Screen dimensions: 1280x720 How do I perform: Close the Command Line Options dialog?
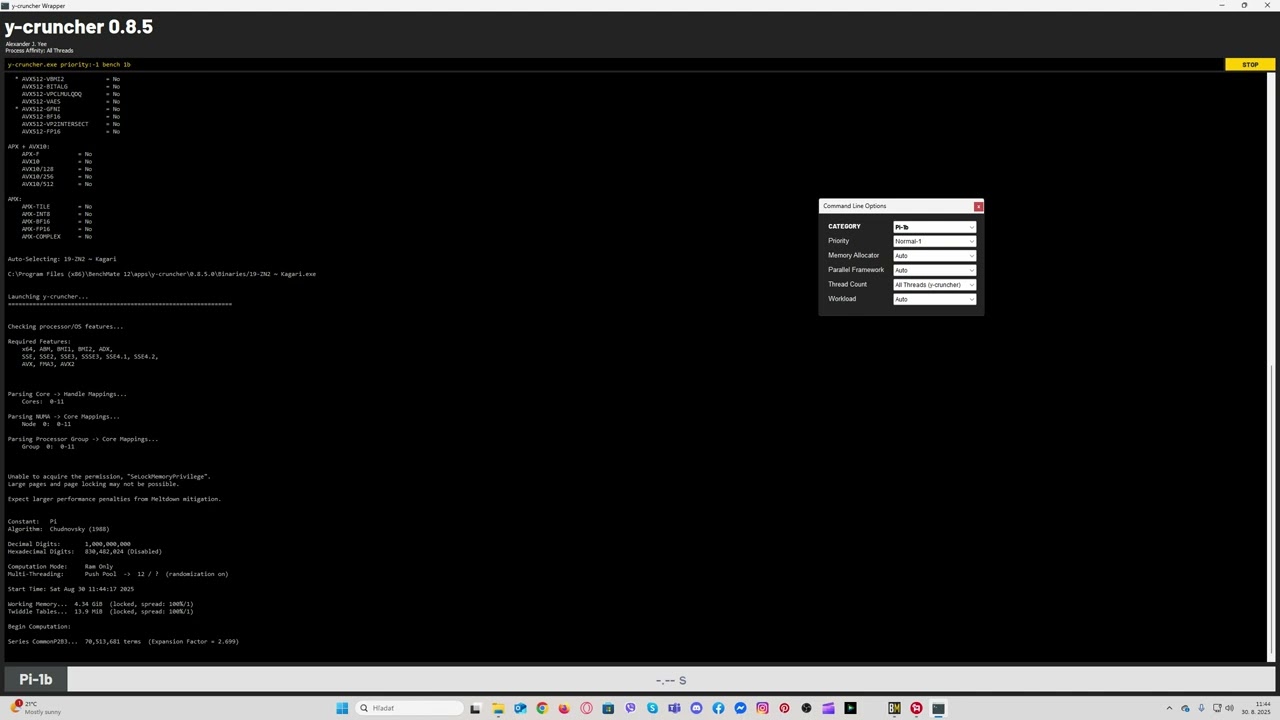click(x=978, y=206)
